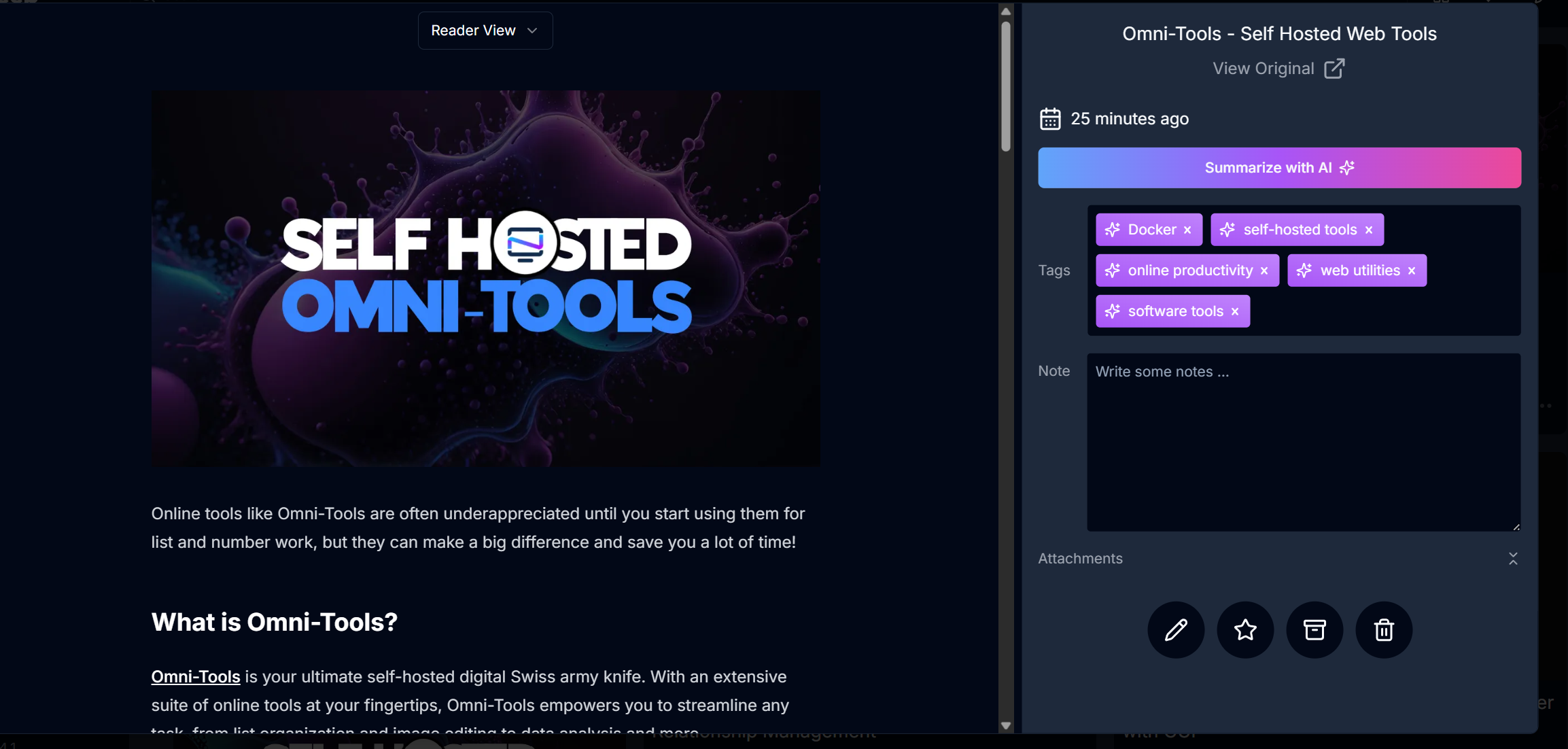Click the sparkle icon on software tools tag
Screen dimensions: 1568x749
(1113, 311)
